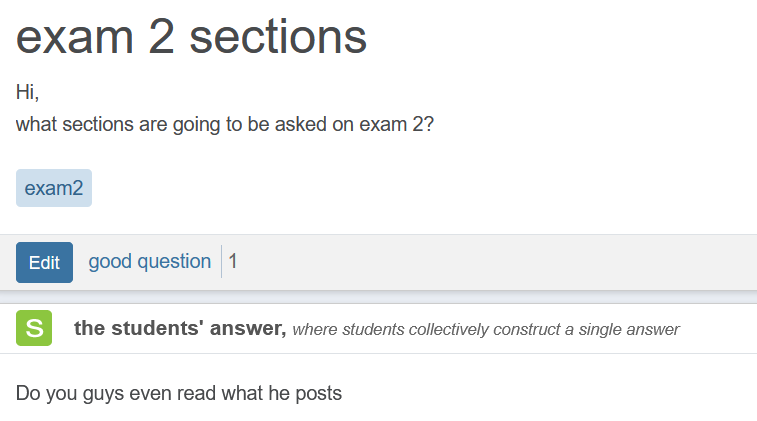
Task: Click the good question count 1
Action: tap(233, 262)
